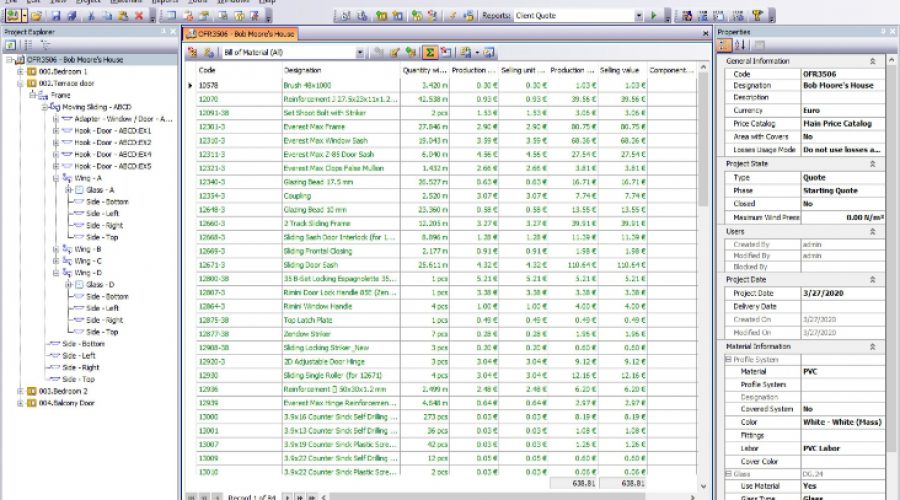Click the icon right of Sigma button
Image resolution: width=900 pixels, height=500 pixels.
(446, 52)
